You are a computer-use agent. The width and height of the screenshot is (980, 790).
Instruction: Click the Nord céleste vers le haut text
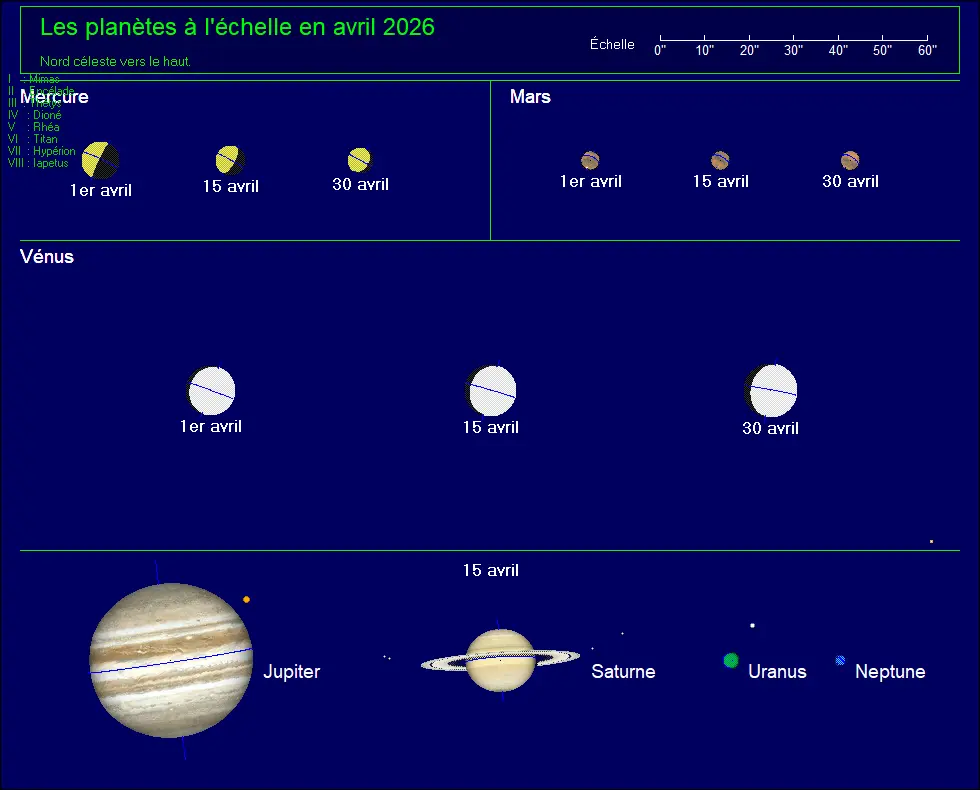(x=113, y=61)
